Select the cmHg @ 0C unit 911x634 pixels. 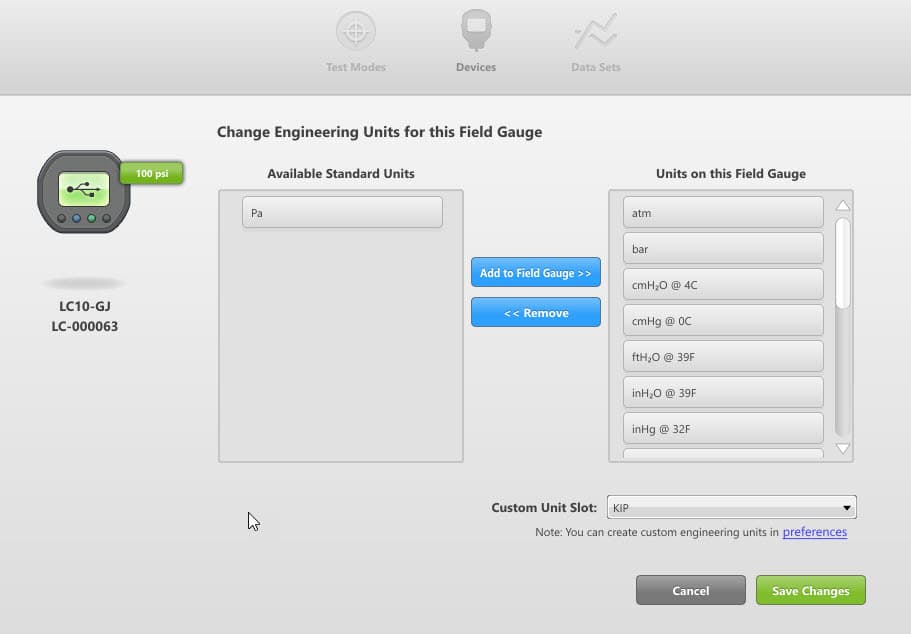tap(722, 320)
